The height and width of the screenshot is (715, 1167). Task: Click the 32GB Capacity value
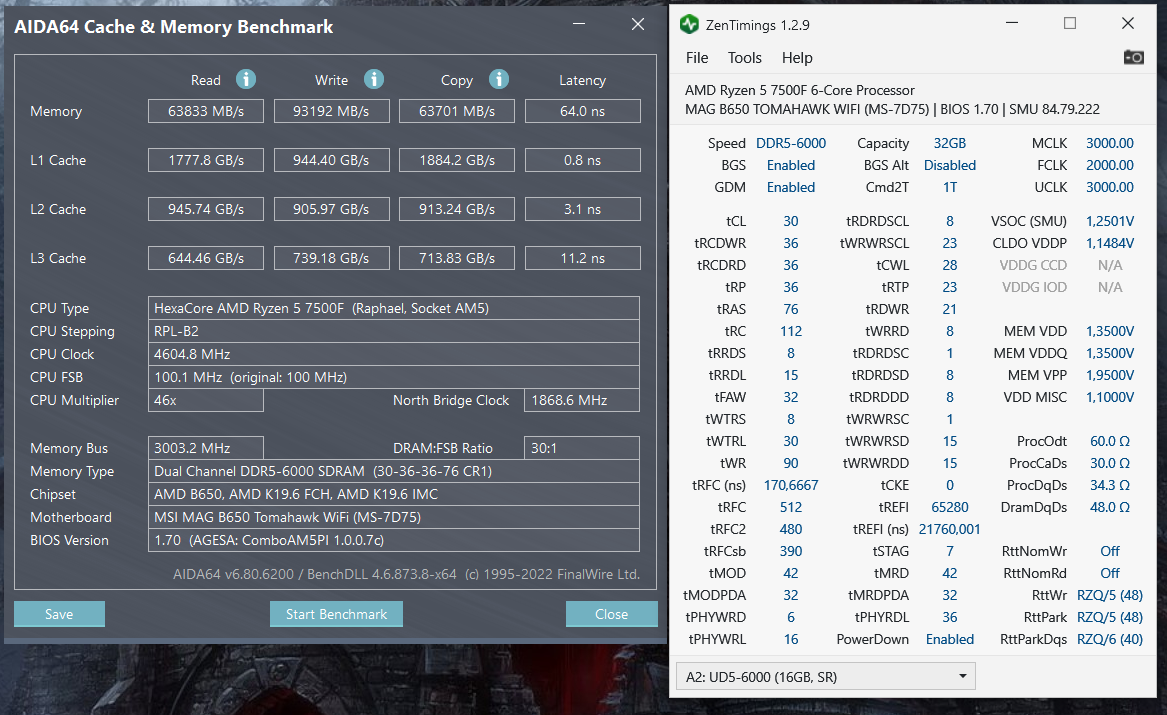950,143
